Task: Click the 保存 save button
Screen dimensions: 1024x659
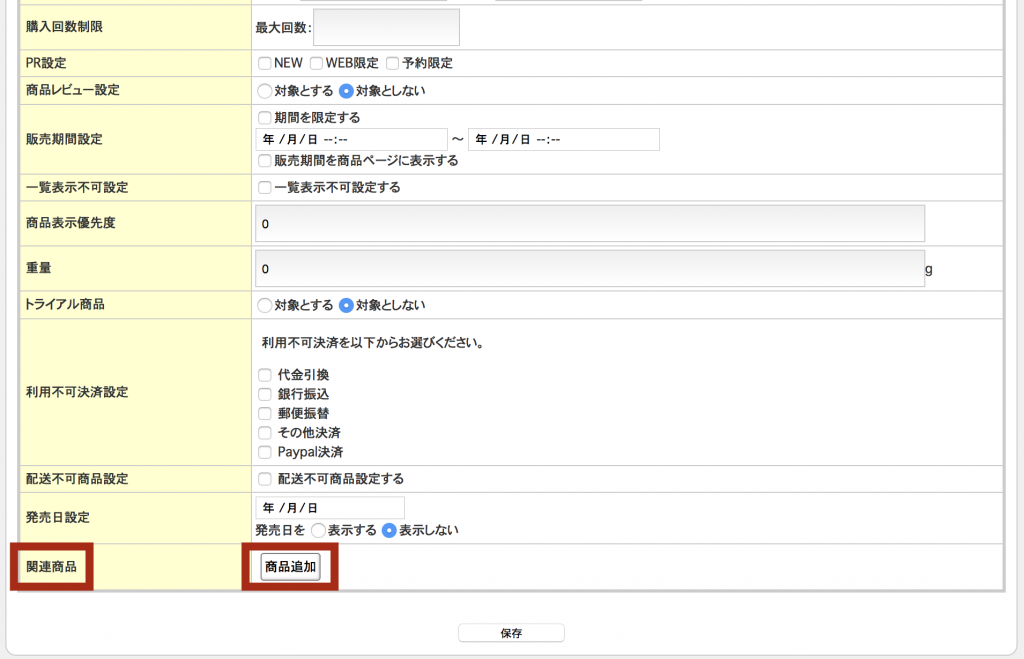Action: pos(511,632)
